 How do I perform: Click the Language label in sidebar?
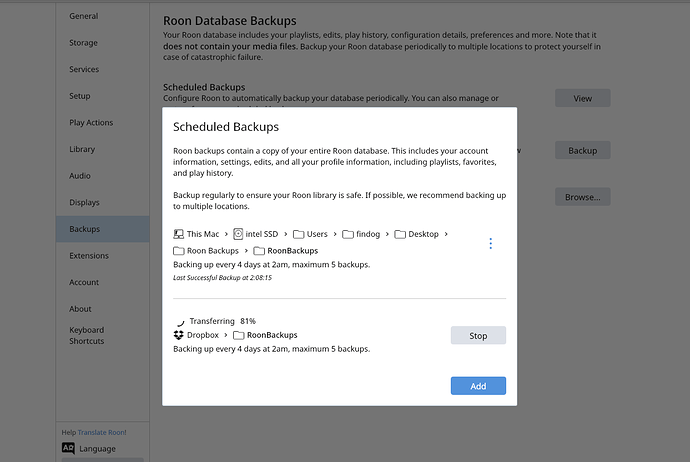click(x=97, y=449)
